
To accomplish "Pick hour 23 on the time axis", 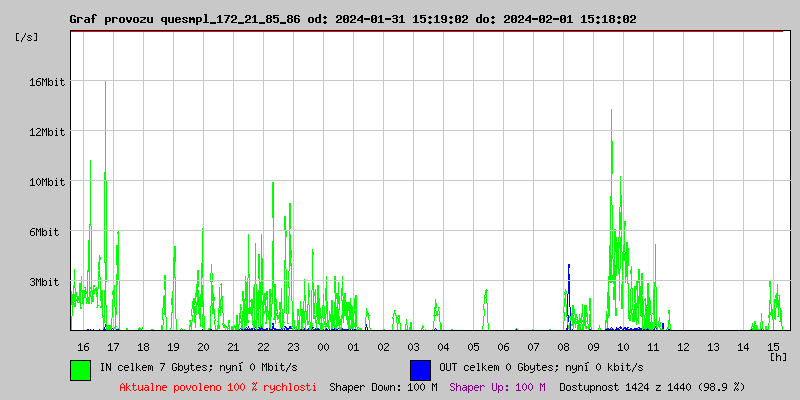I will 293,347.
